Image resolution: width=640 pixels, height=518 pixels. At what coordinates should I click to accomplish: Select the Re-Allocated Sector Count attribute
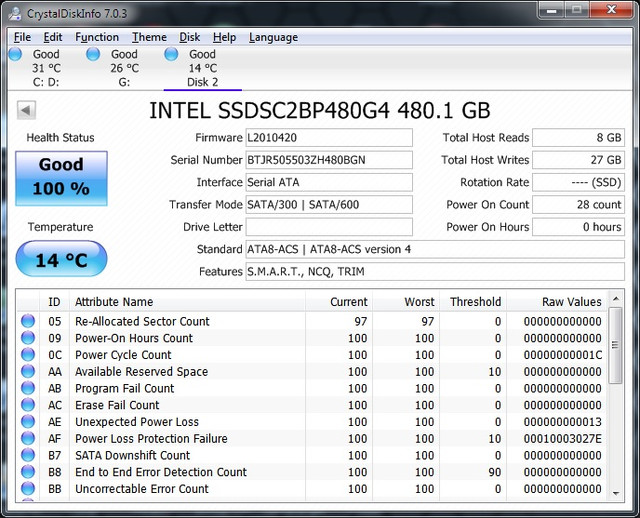pos(312,321)
